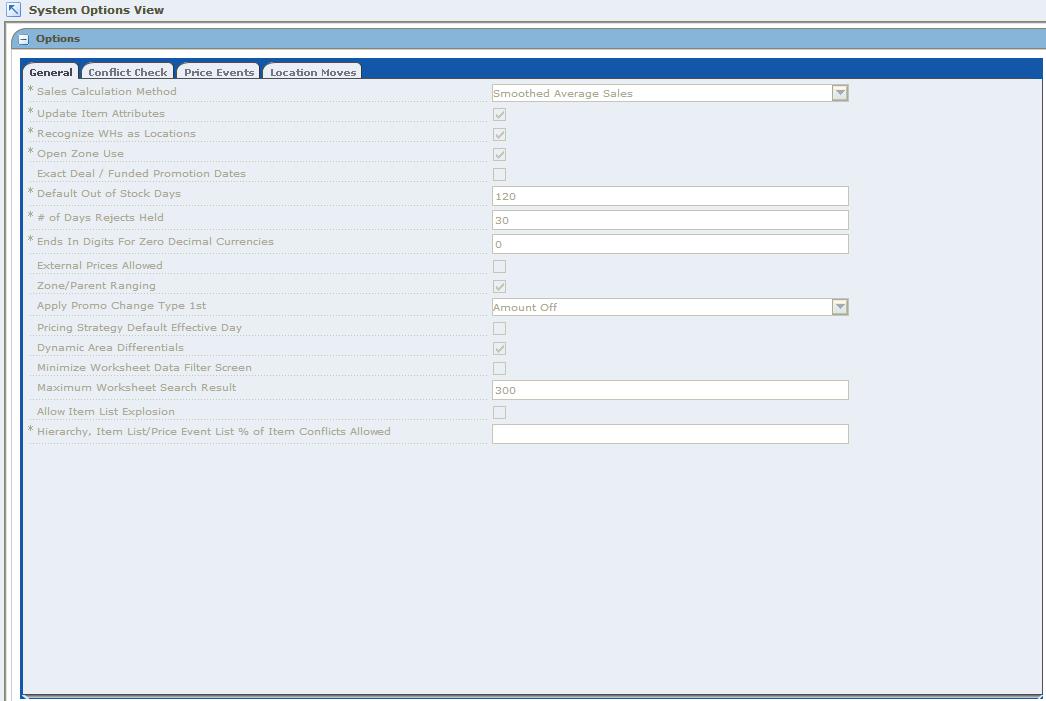This screenshot has height=701, width=1046.
Task: Enable Minimize Worksheet Data Filter Screen
Action: [x=499, y=369]
